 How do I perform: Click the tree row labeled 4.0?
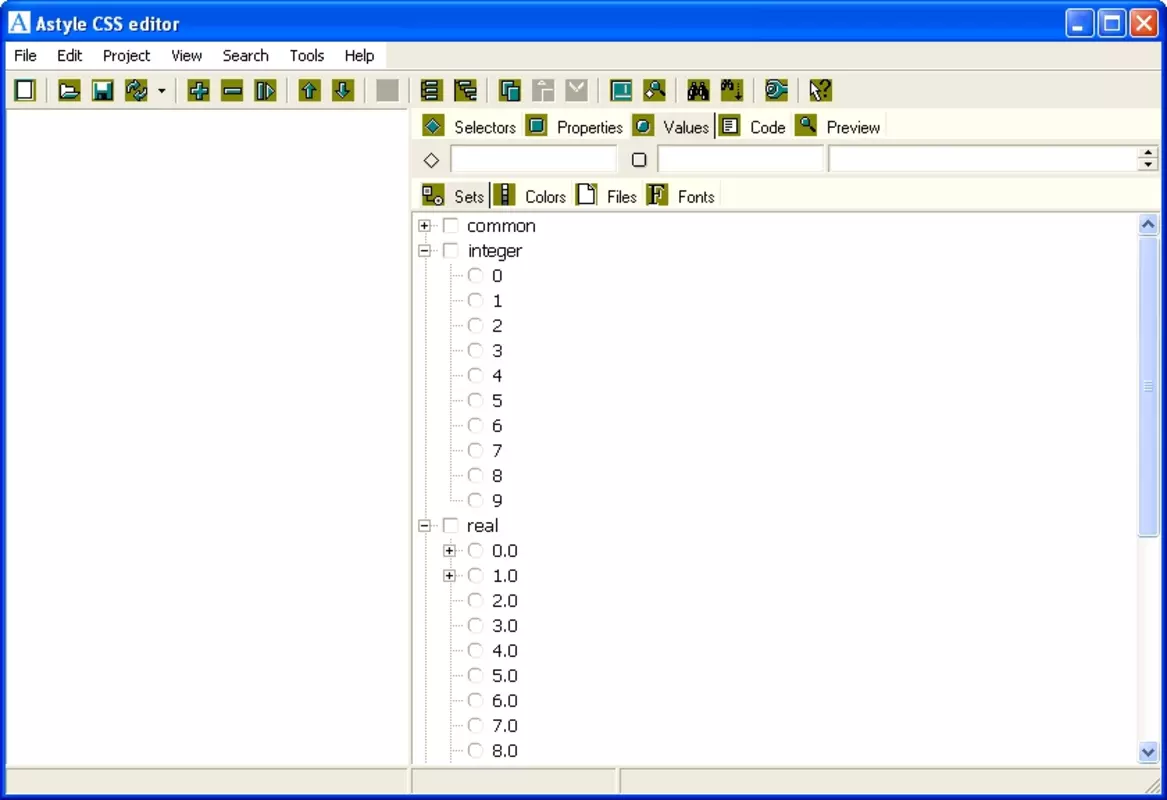tap(505, 650)
